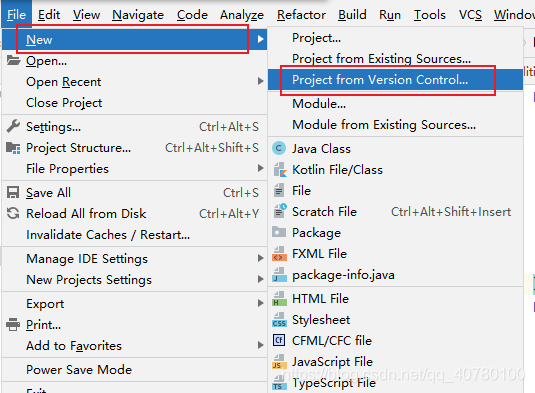Image resolution: width=535 pixels, height=393 pixels.
Task: Click the FXML File icon
Action: pos(279,253)
